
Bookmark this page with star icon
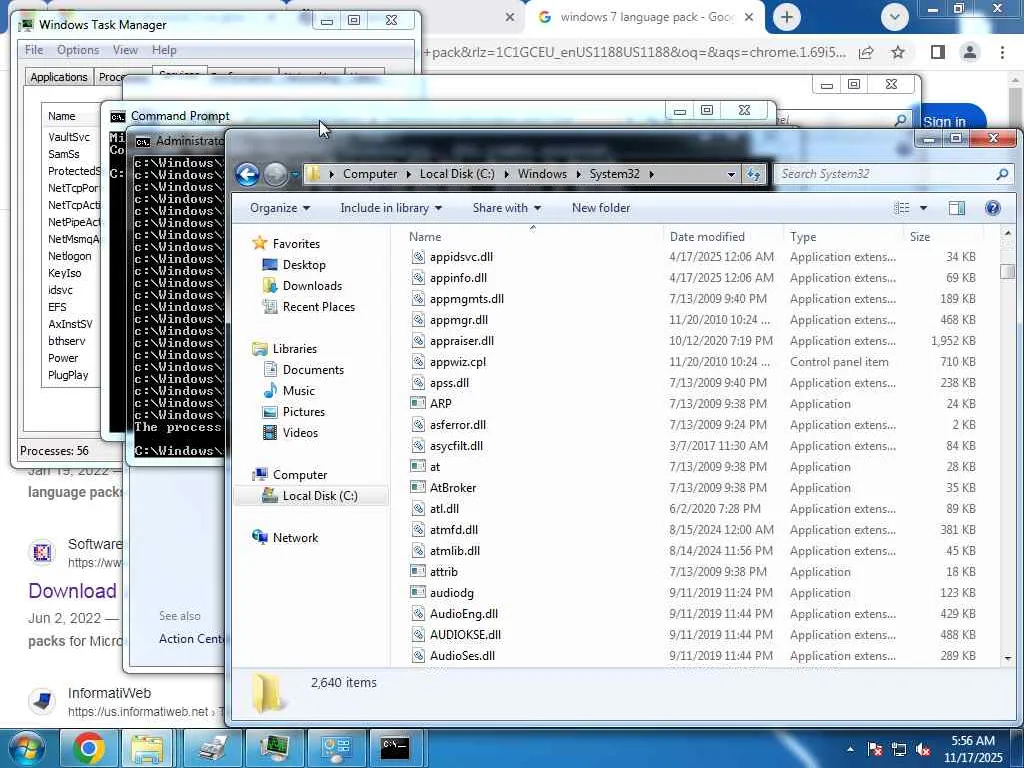click(x=898, y=52)
